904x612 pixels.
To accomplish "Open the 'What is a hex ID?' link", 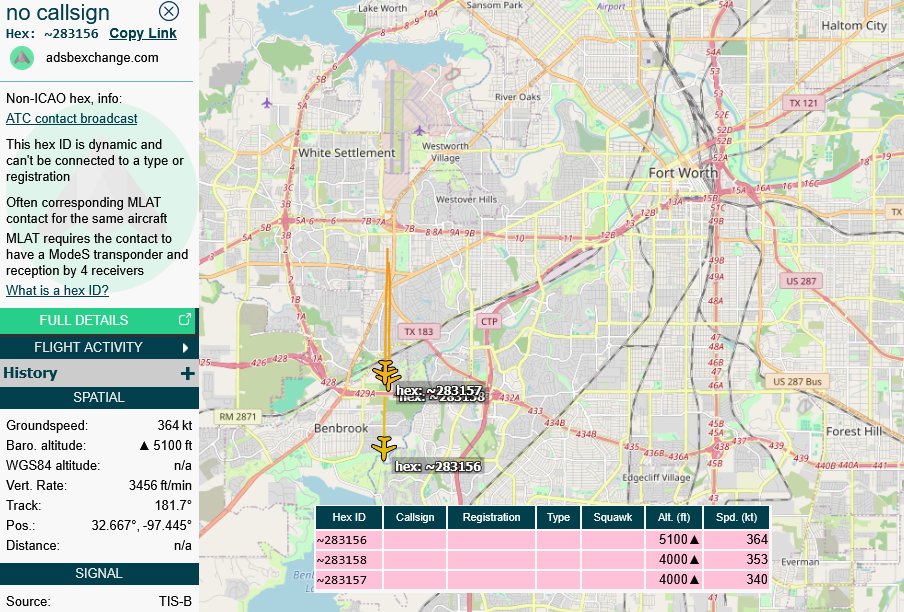I will pos(57,290).
